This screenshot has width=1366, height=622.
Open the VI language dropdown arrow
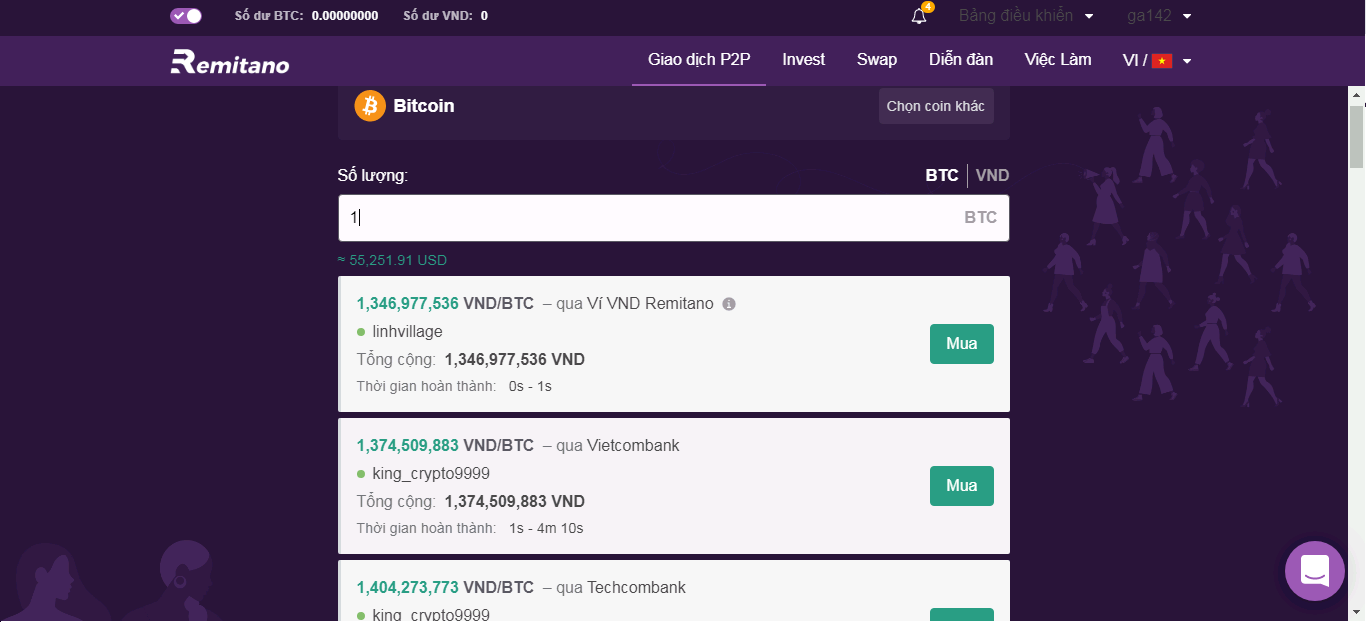point(1187,61)
